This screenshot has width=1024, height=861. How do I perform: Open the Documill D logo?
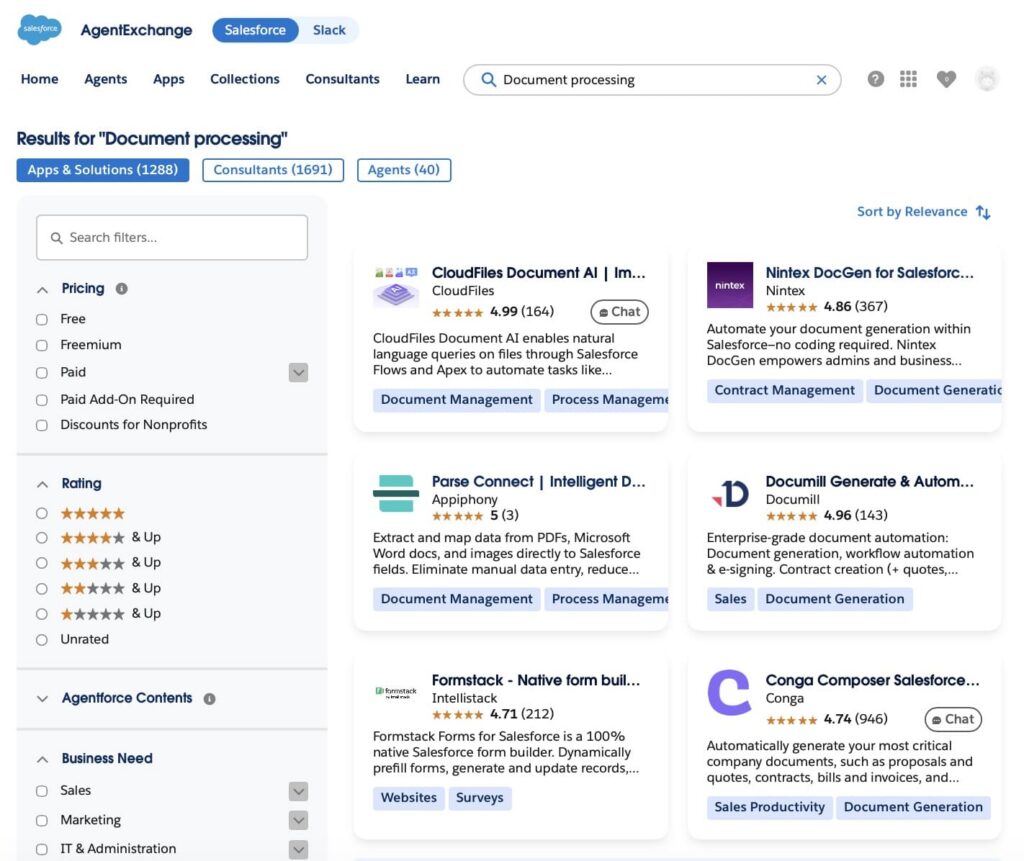pos(730,494)
